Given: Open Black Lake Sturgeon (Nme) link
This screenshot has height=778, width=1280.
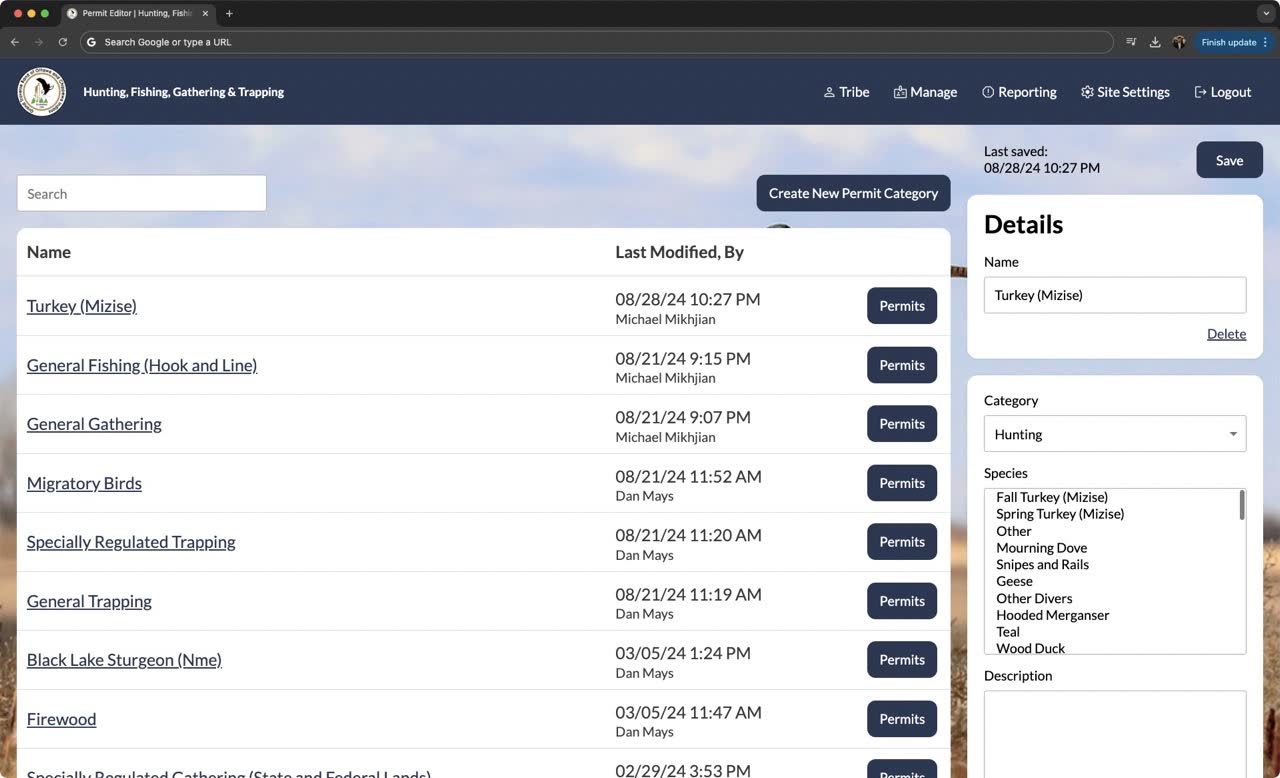Looking at the screenshot, I should [x=124, y=660].
